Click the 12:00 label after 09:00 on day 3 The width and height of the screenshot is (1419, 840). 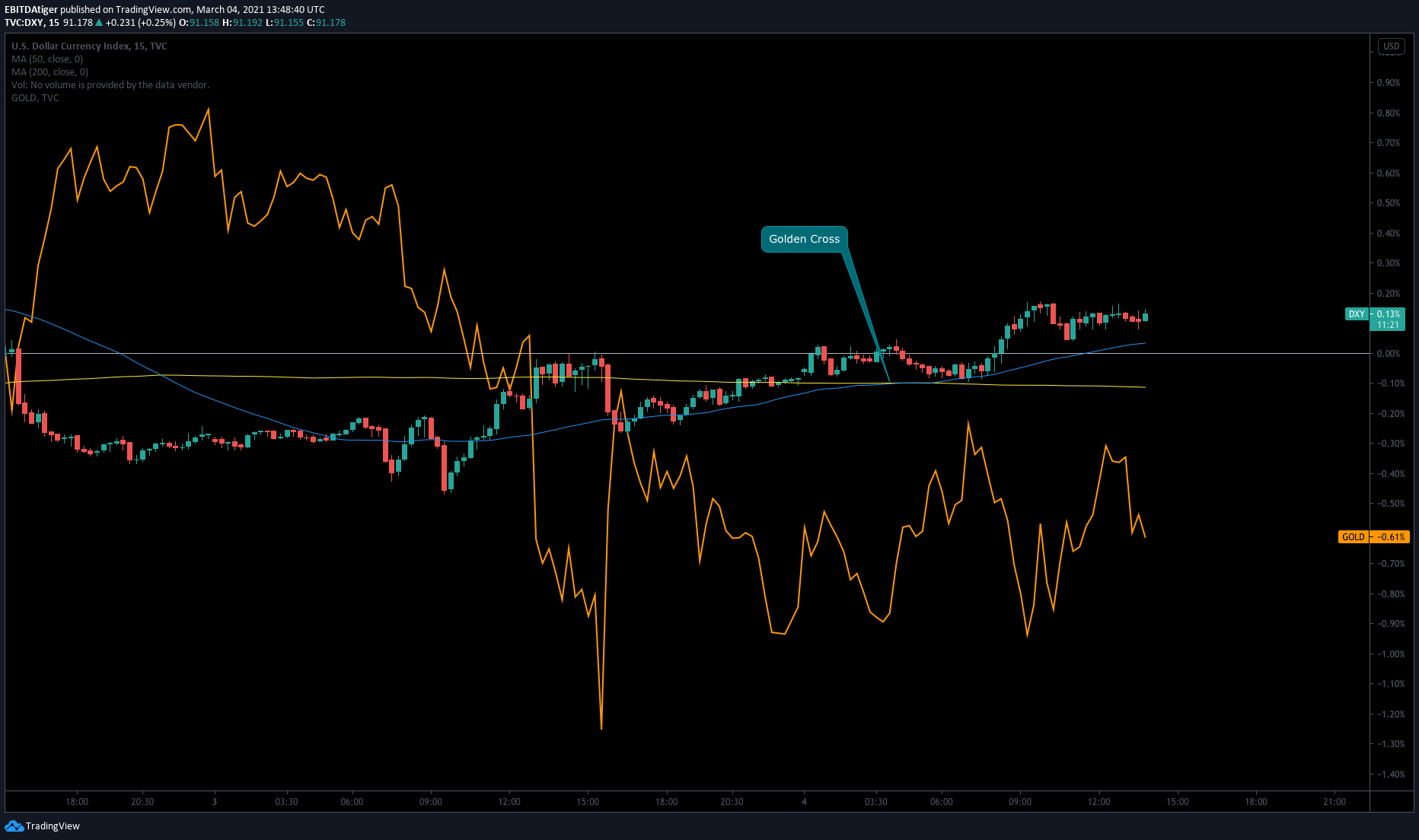tap(509, 802)
